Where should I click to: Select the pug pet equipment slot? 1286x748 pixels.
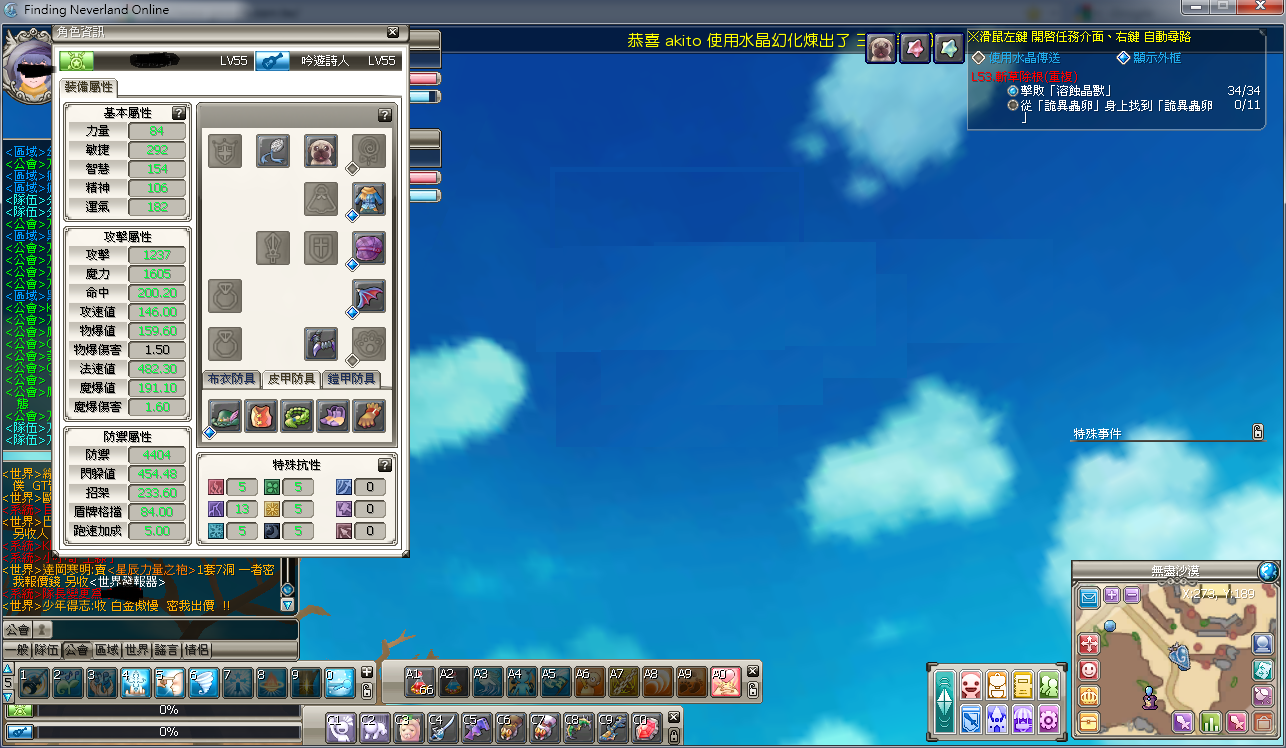(x=321, y=151)
